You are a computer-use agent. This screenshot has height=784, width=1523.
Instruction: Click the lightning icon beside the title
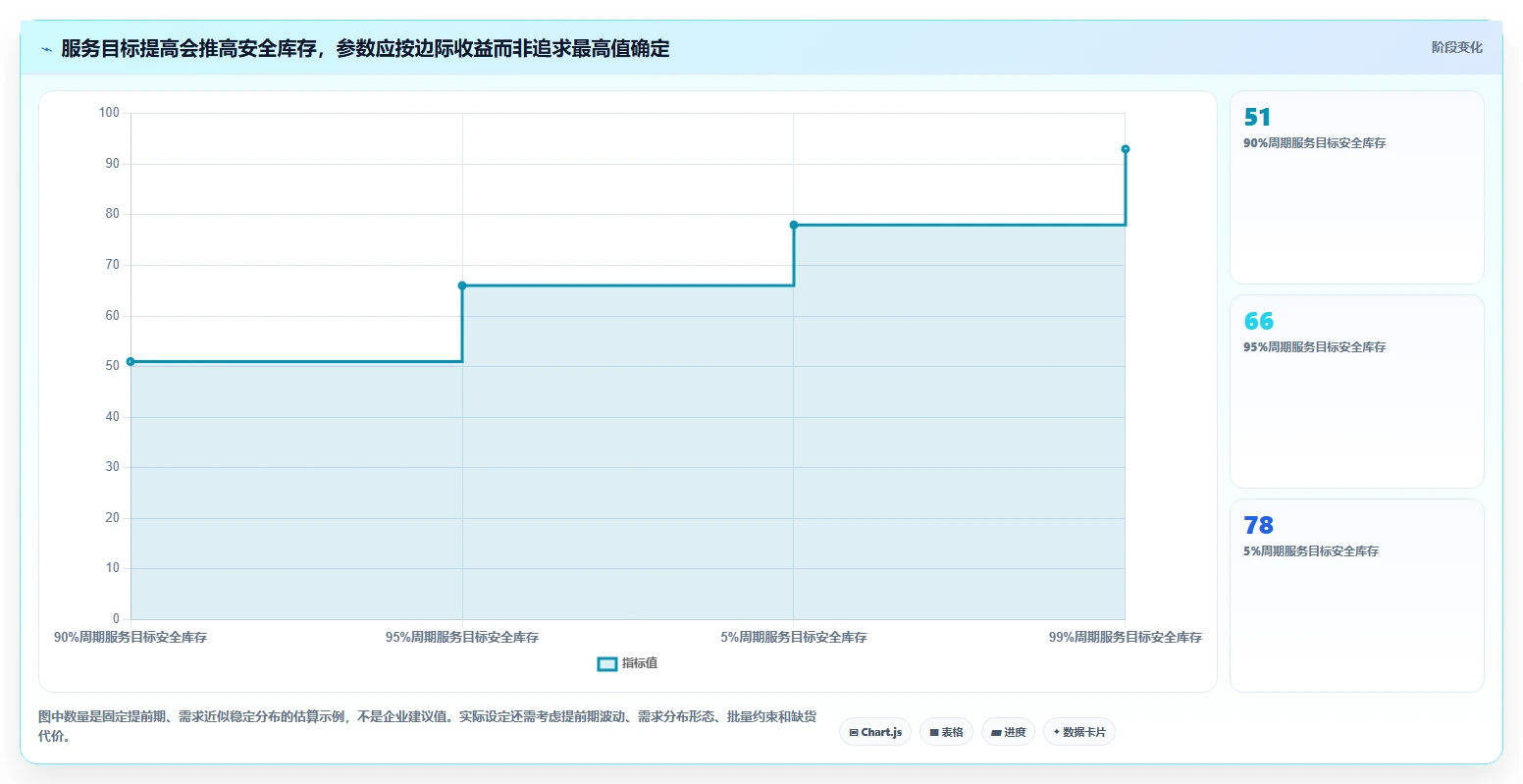(46, 49)
